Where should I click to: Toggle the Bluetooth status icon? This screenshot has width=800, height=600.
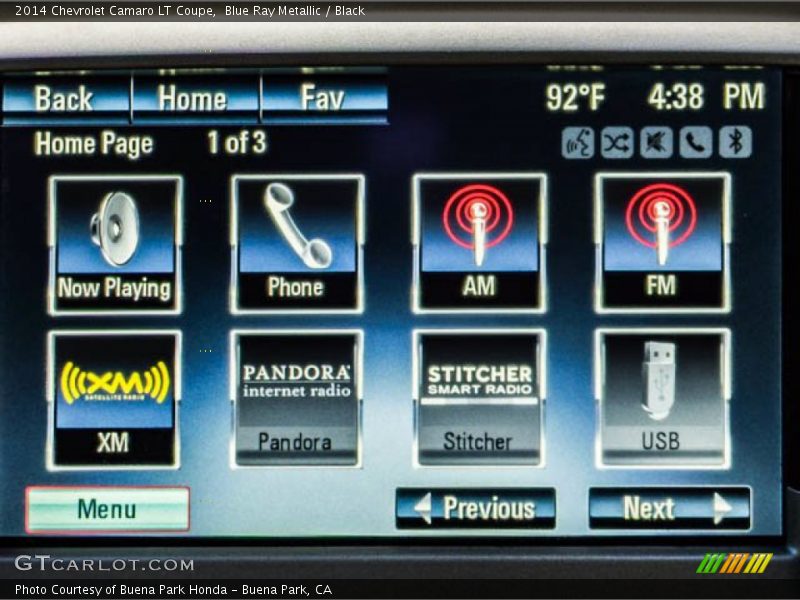coord(735,143)
